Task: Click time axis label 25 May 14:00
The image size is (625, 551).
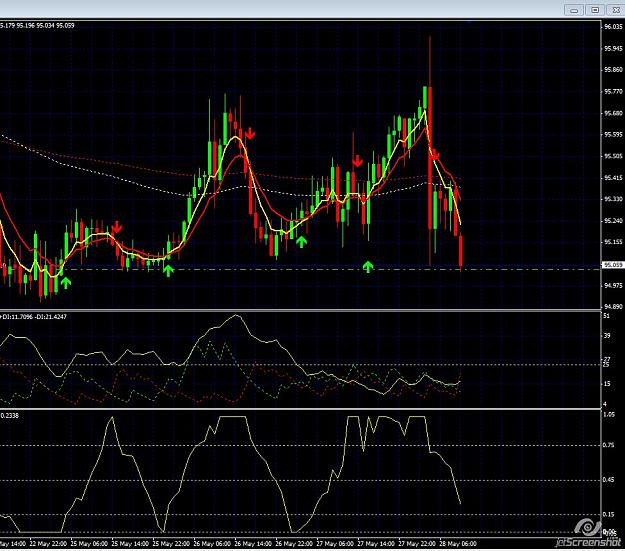Action: [130, 544]
